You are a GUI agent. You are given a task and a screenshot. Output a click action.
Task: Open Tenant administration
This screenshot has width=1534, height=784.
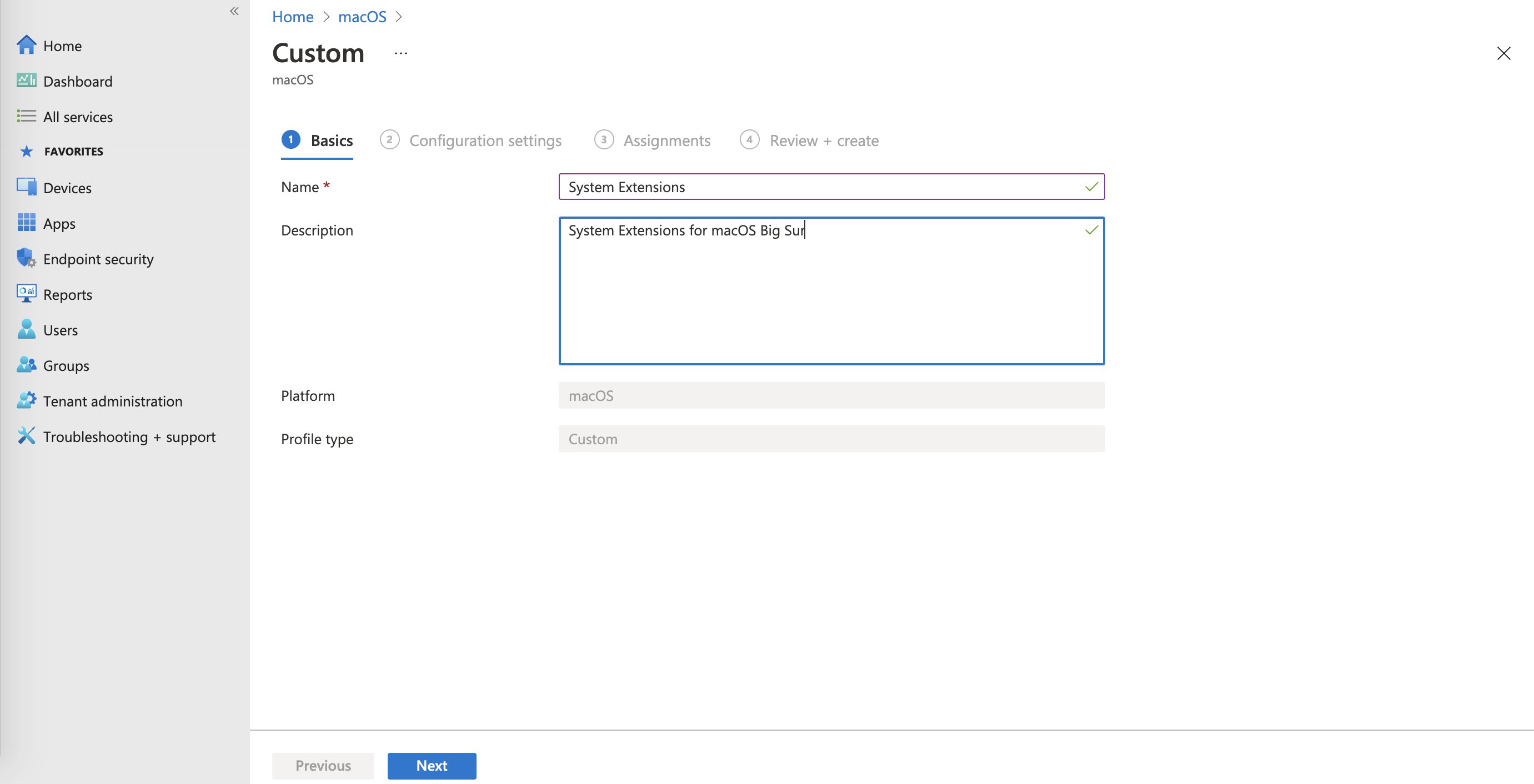(x=113, y=401)
